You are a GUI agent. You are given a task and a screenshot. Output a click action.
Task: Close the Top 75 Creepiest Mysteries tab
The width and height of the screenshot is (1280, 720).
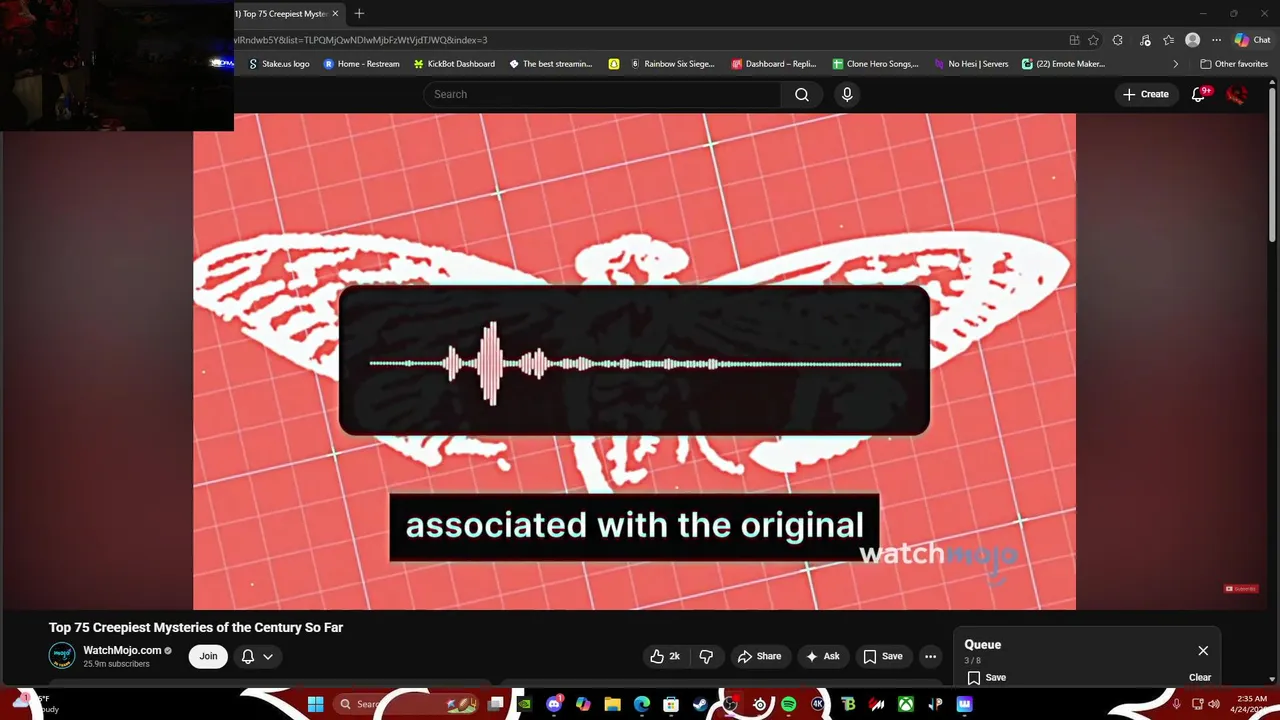pyautogui.click(x=335, y=13)
